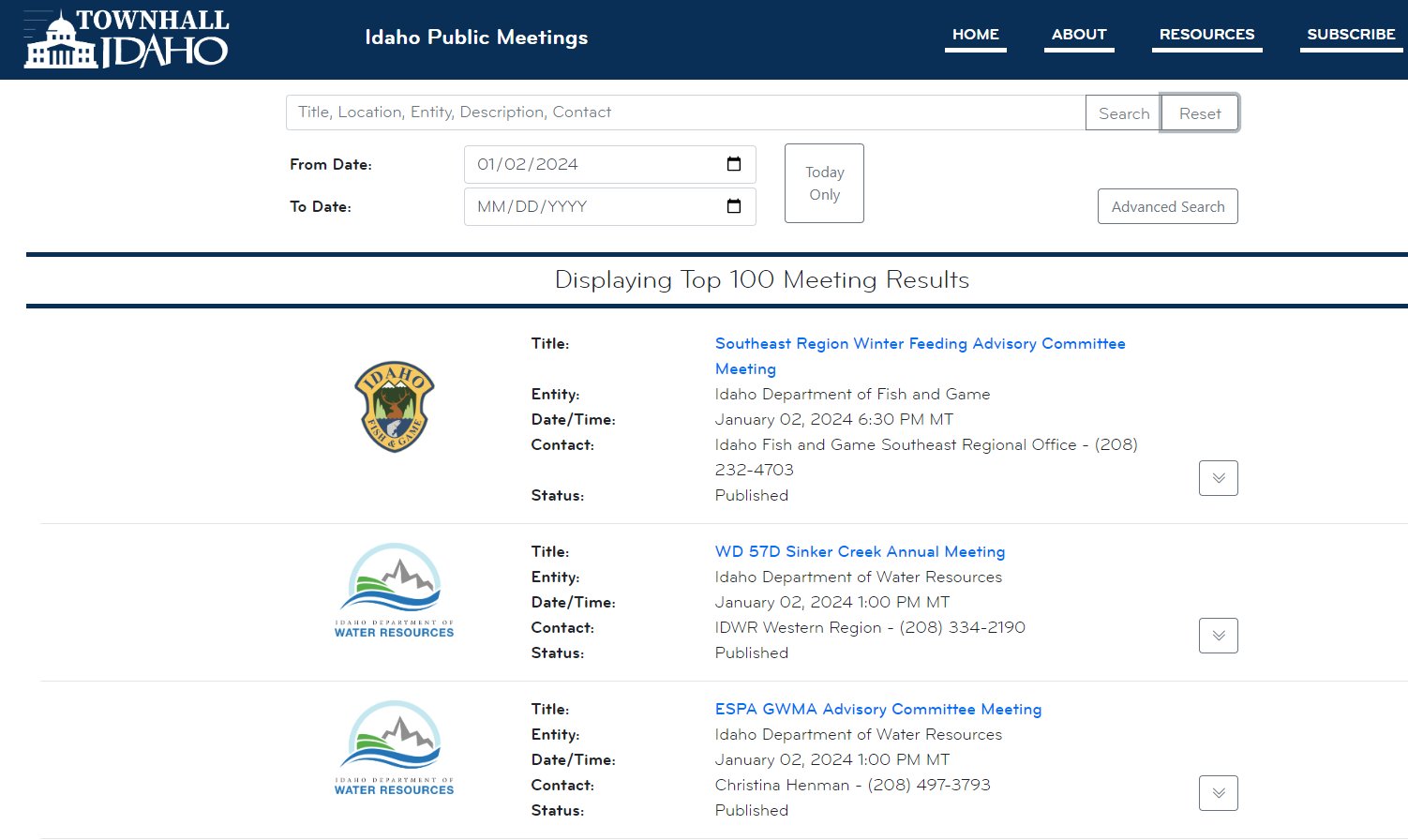
Task: Expand ESPA GWMA Advisory Committee meeting details
Action: 1219,793
